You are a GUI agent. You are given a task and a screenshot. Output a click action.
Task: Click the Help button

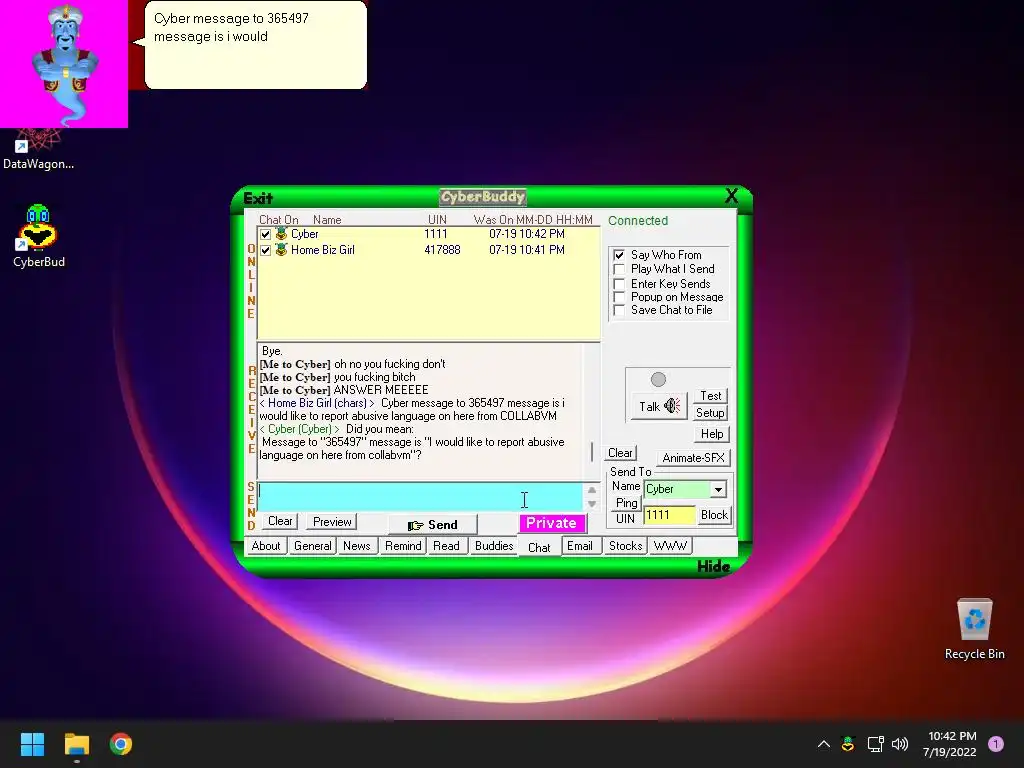click(x=711, y=434)
